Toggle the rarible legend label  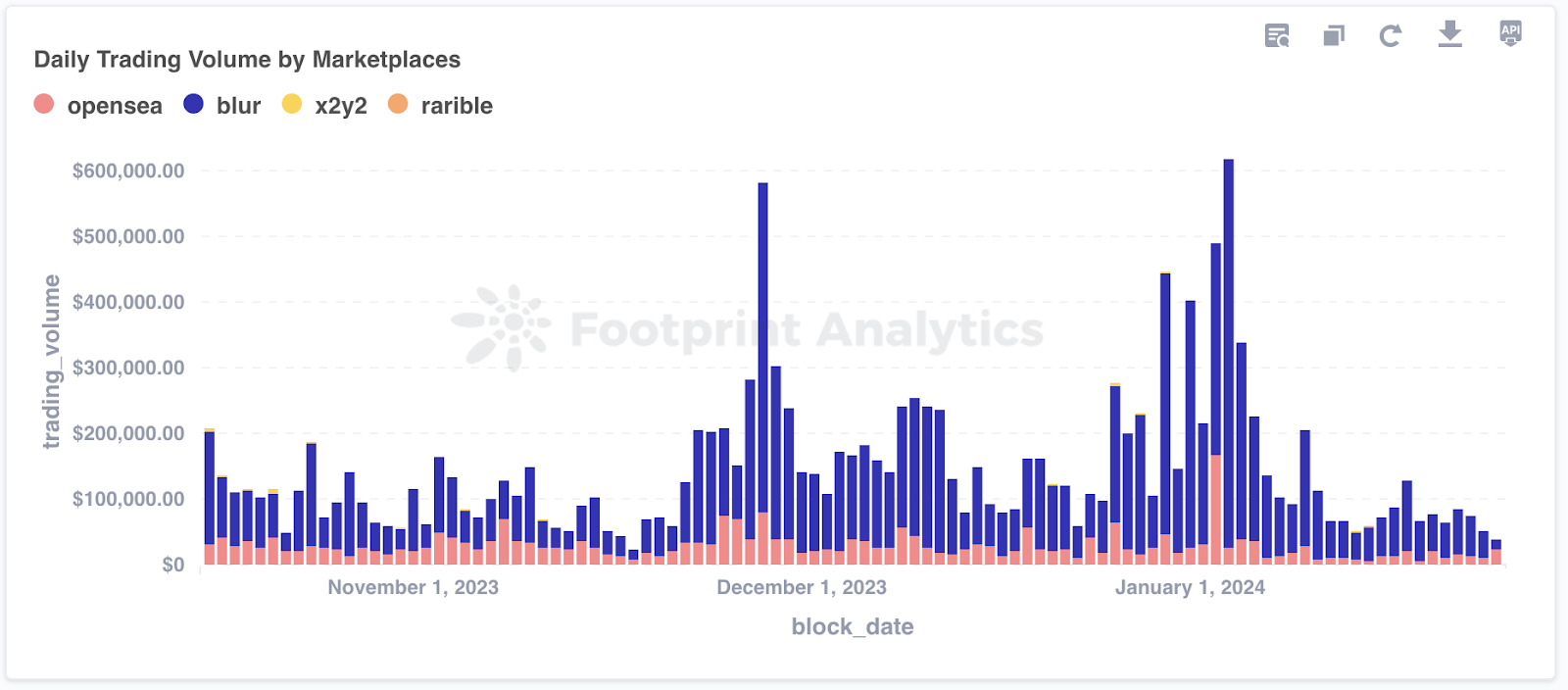pos(457,106)
